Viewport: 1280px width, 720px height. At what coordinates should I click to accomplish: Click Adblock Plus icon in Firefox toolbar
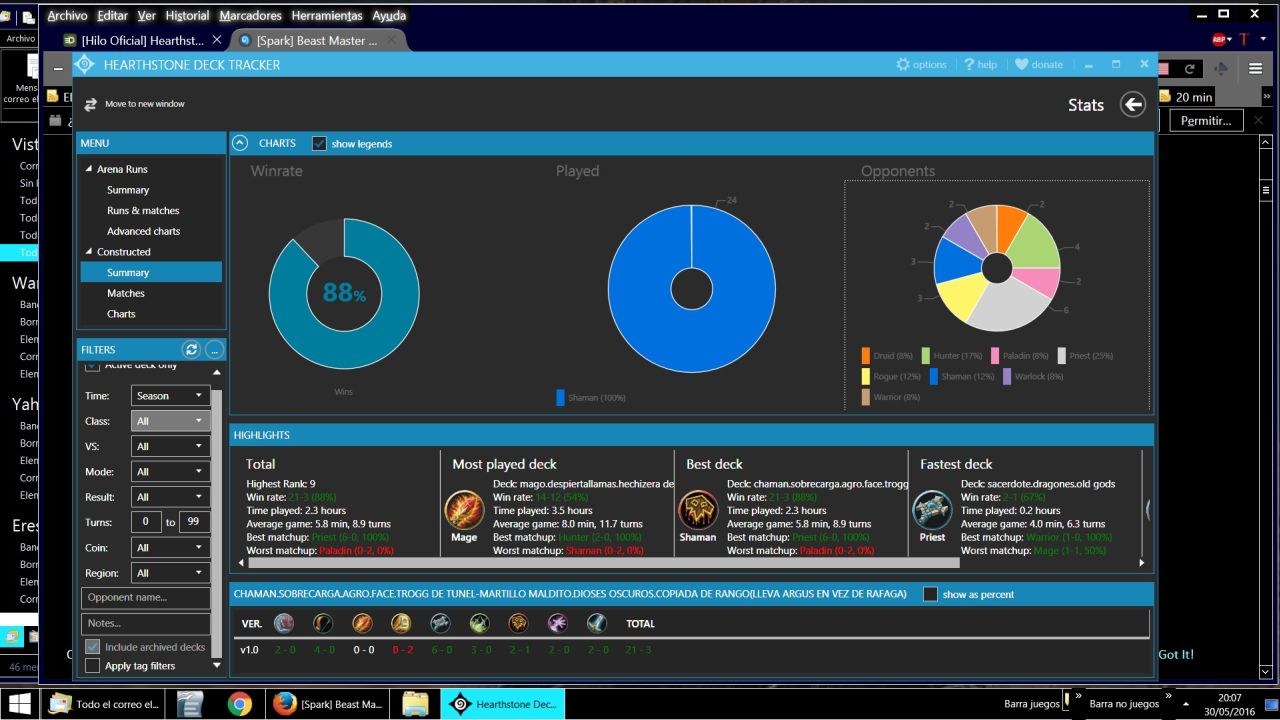[x=1221, y=39]
